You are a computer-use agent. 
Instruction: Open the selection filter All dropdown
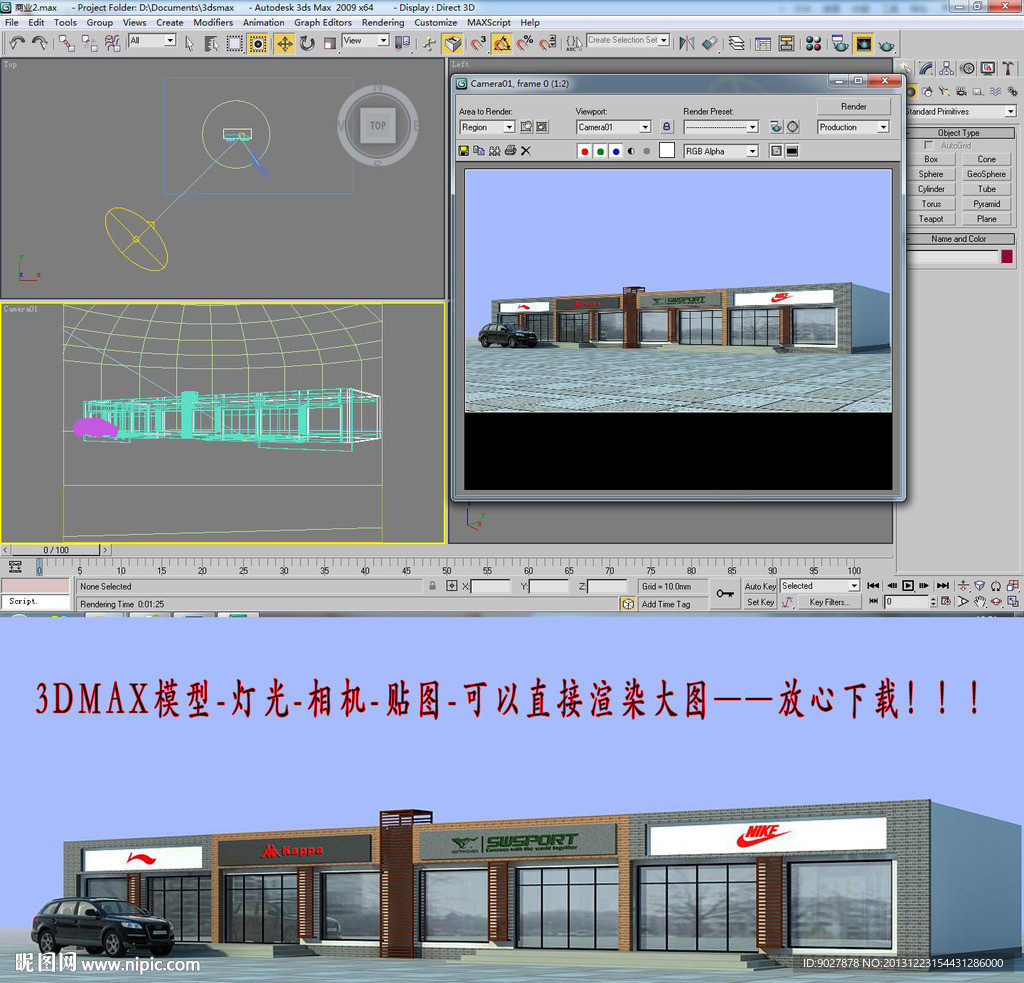(152, 40)
